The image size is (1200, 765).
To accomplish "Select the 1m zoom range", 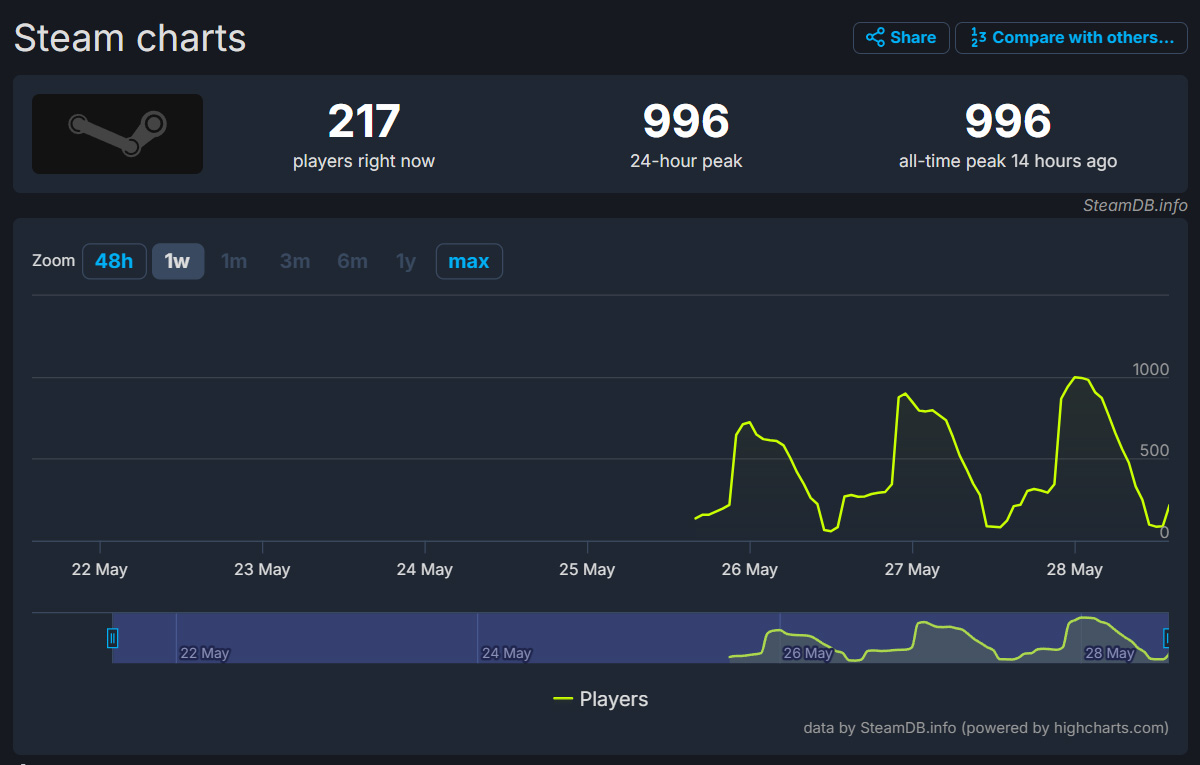I will (234, 261).
